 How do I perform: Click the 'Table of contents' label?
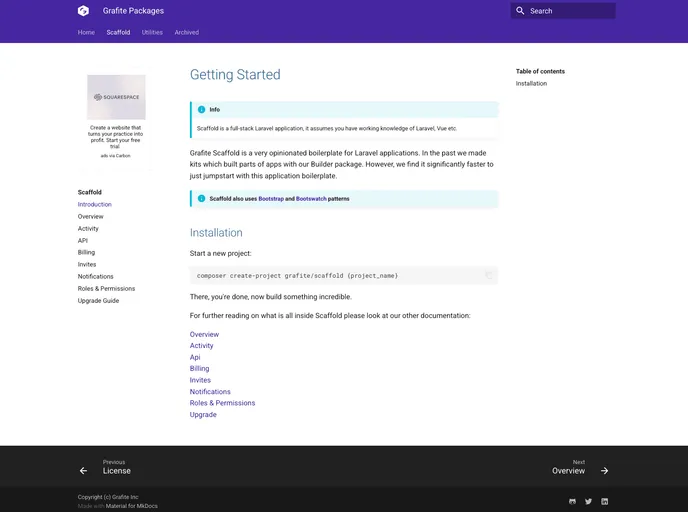(x=540, y=71)
